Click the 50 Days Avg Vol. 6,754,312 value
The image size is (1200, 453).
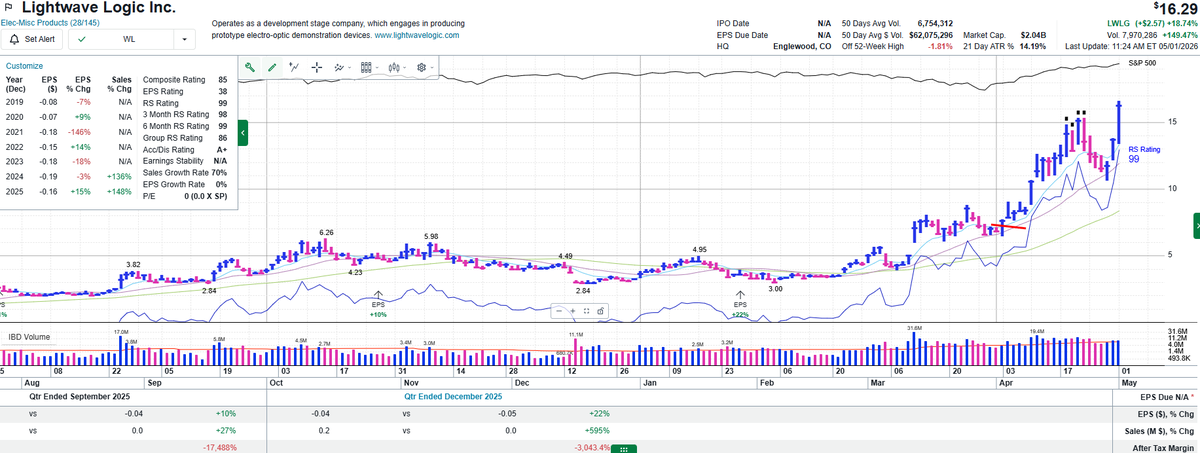click(x=934, y=23)
